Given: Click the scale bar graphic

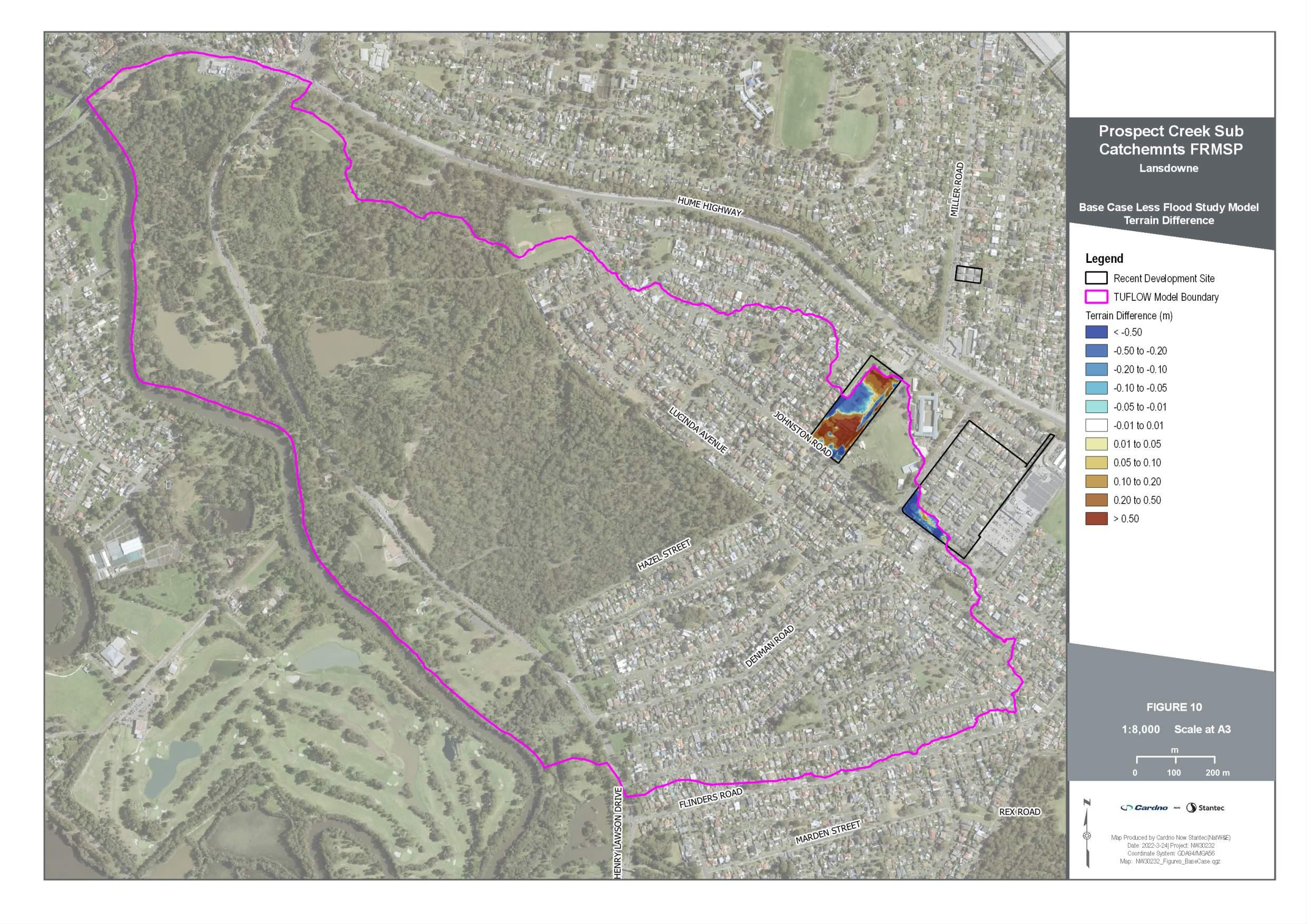Looking at the screenshot, I should tap(1175, 760).
